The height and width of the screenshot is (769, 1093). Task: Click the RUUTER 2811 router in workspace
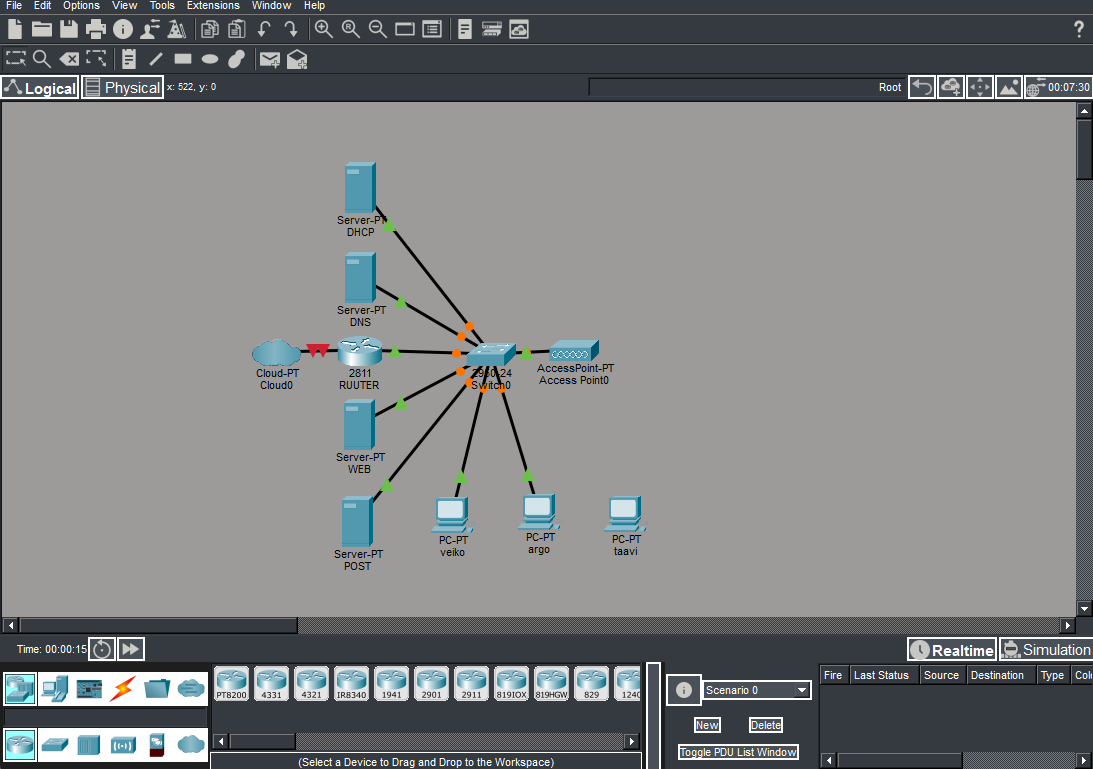[x=360, y=351]
